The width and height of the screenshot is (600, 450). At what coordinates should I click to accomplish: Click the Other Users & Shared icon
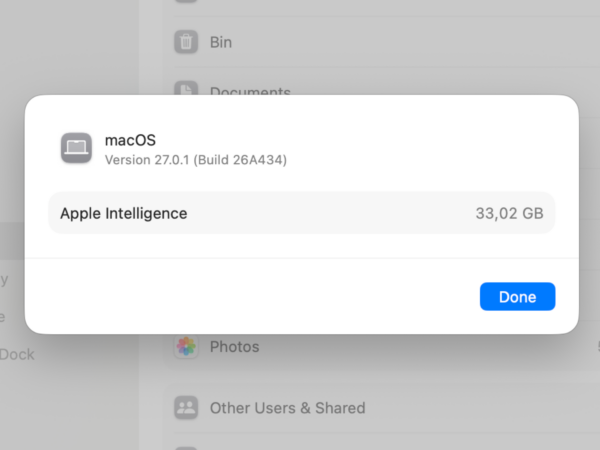coord(186,408)
